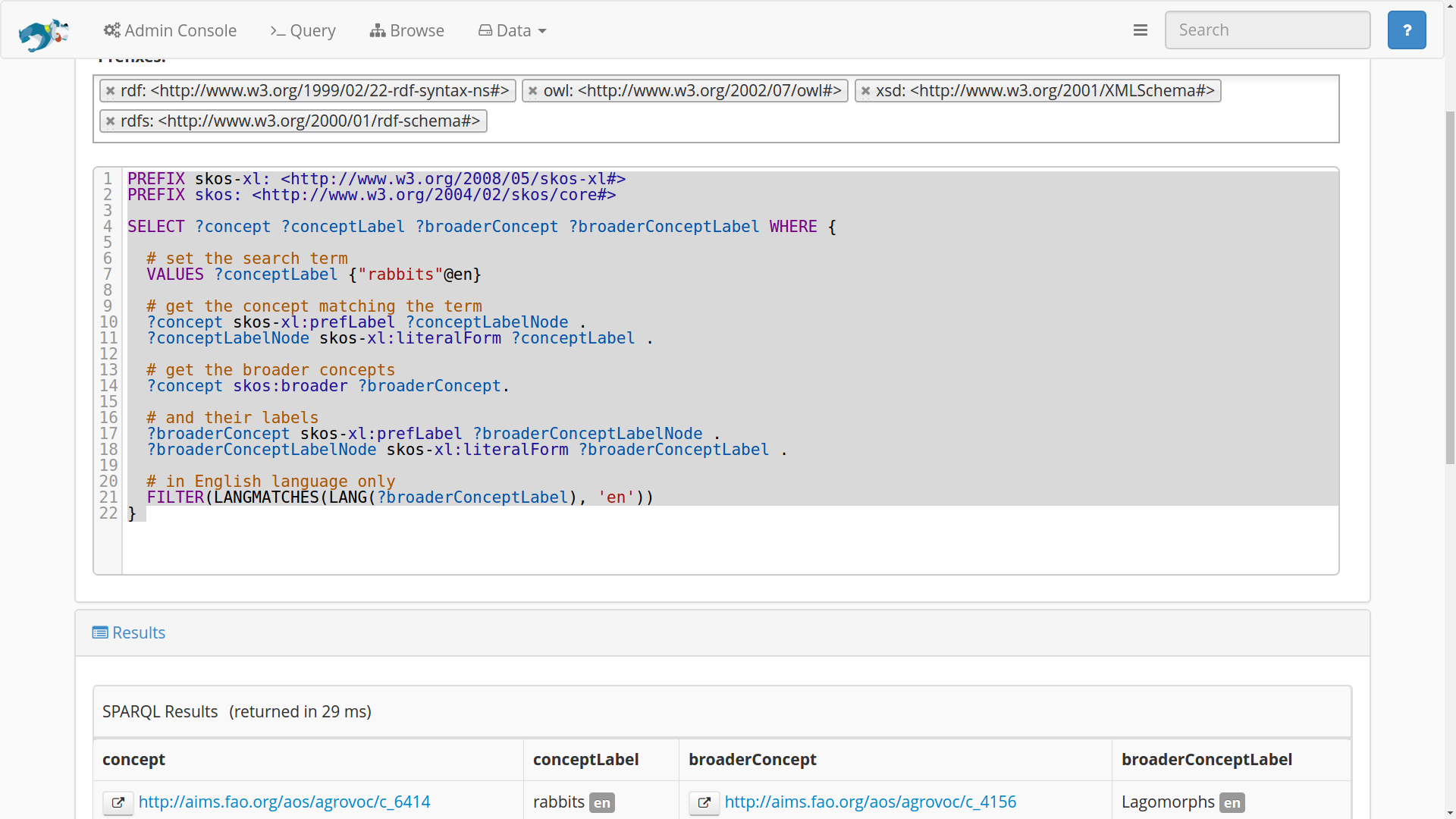The width and height of the screenshot is (1456, 819).
Task: Follow the agrovoc c_4156 broader concept link
Action: point(871,802)
